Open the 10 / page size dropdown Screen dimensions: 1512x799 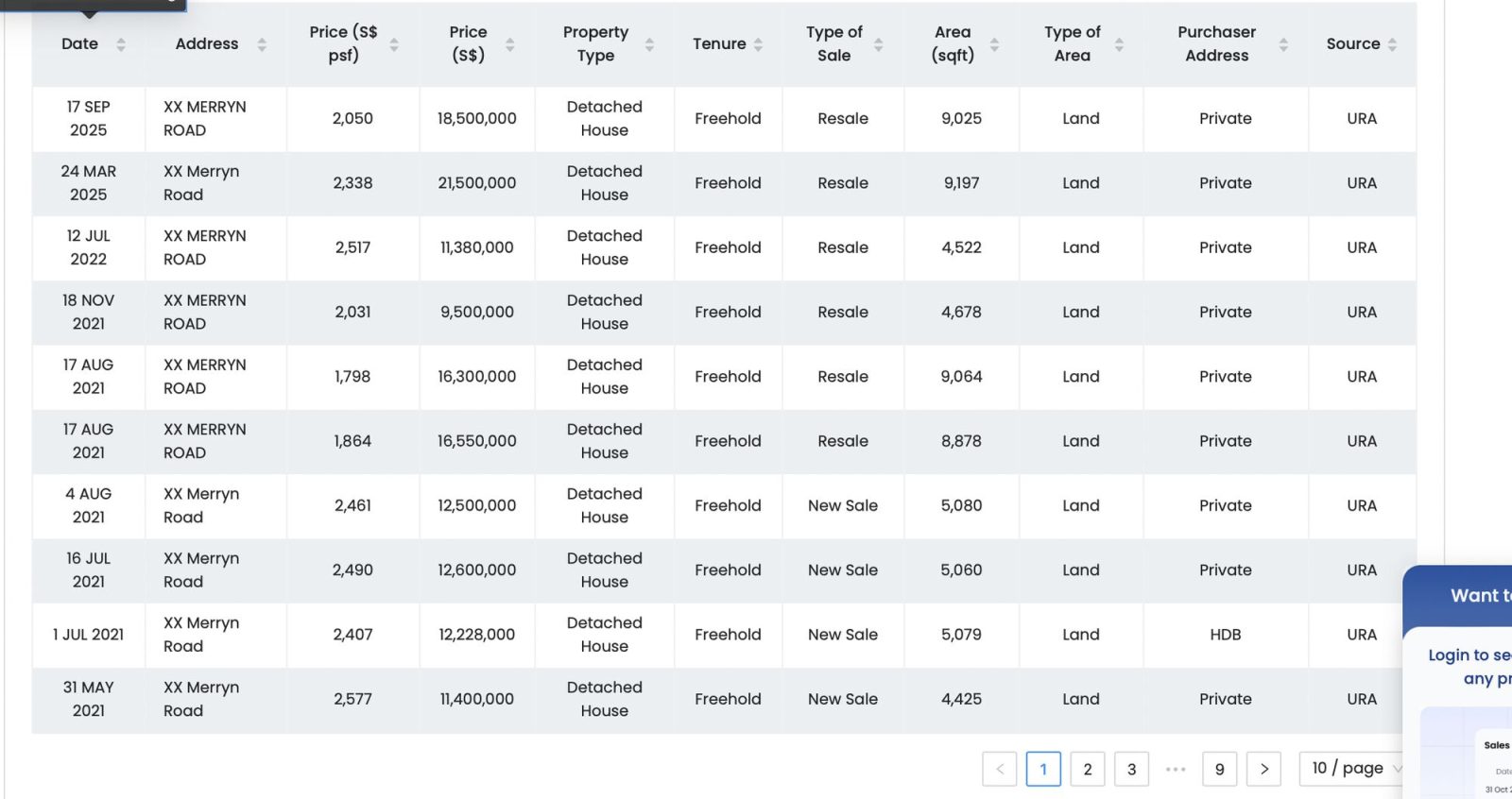click(1353, 769)
